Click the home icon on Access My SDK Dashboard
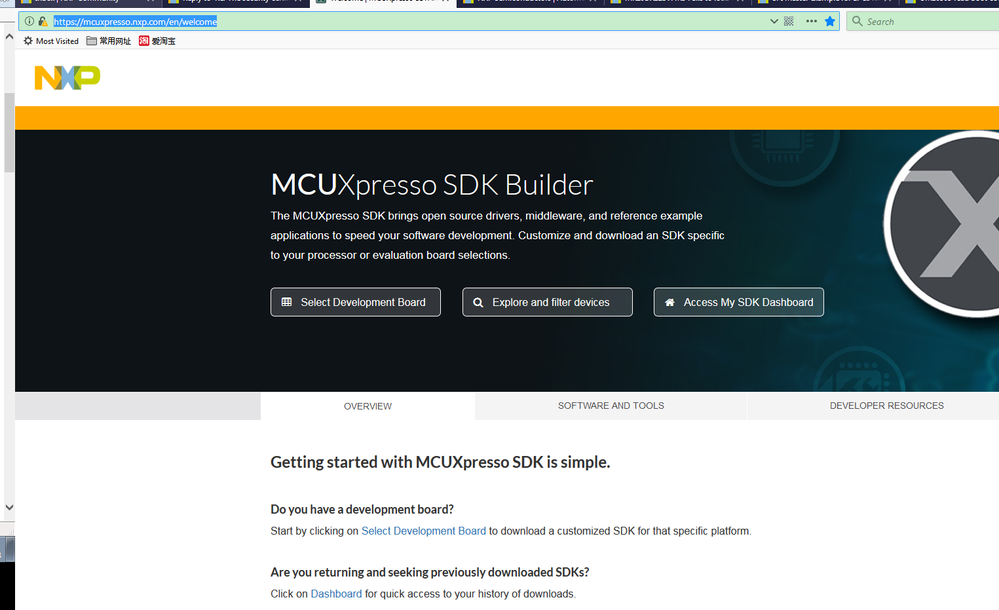999x610 pixels. [x=670, y=302]
